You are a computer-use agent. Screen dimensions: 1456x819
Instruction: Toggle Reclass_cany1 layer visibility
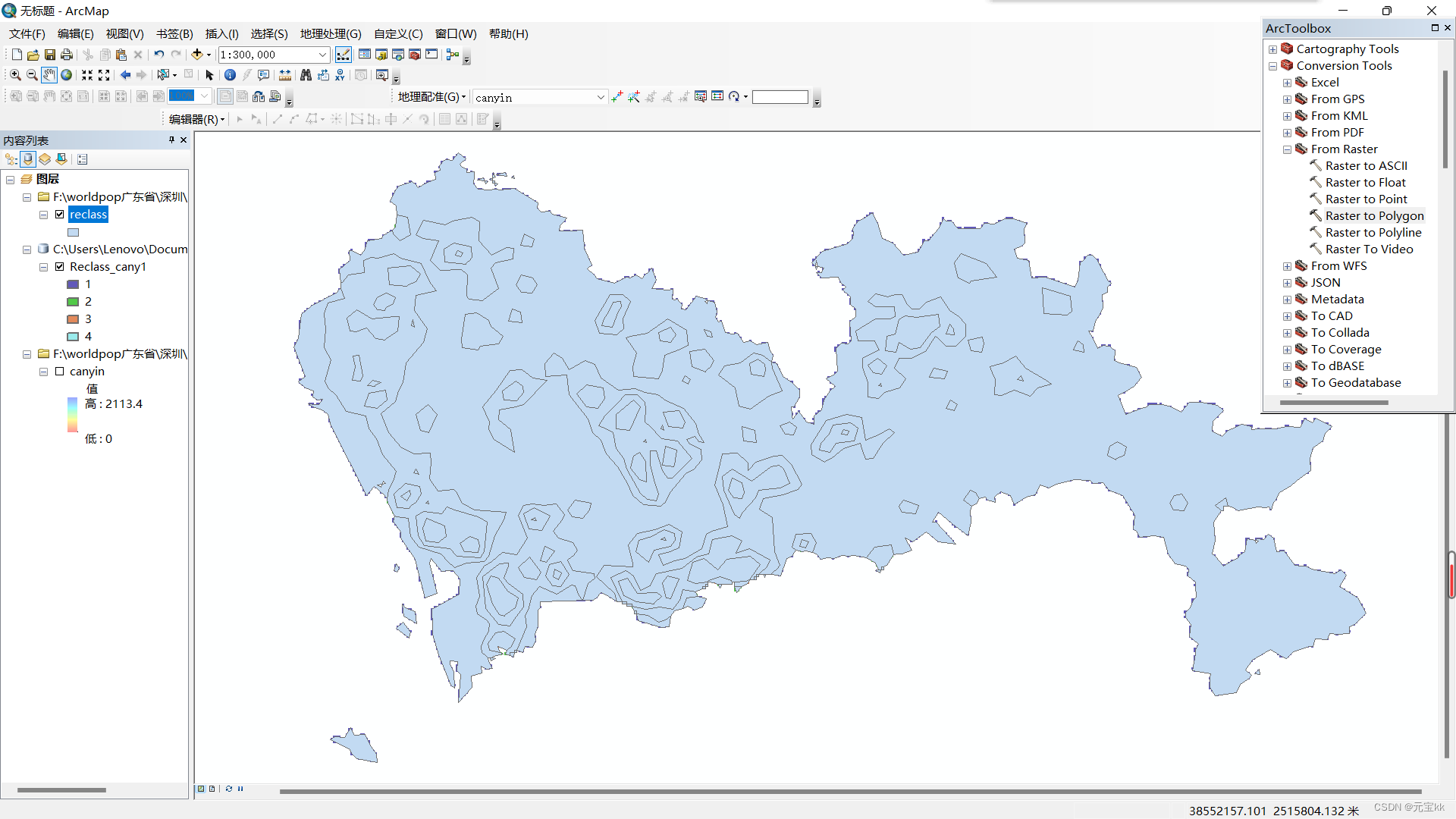click(x=60, y=267)
